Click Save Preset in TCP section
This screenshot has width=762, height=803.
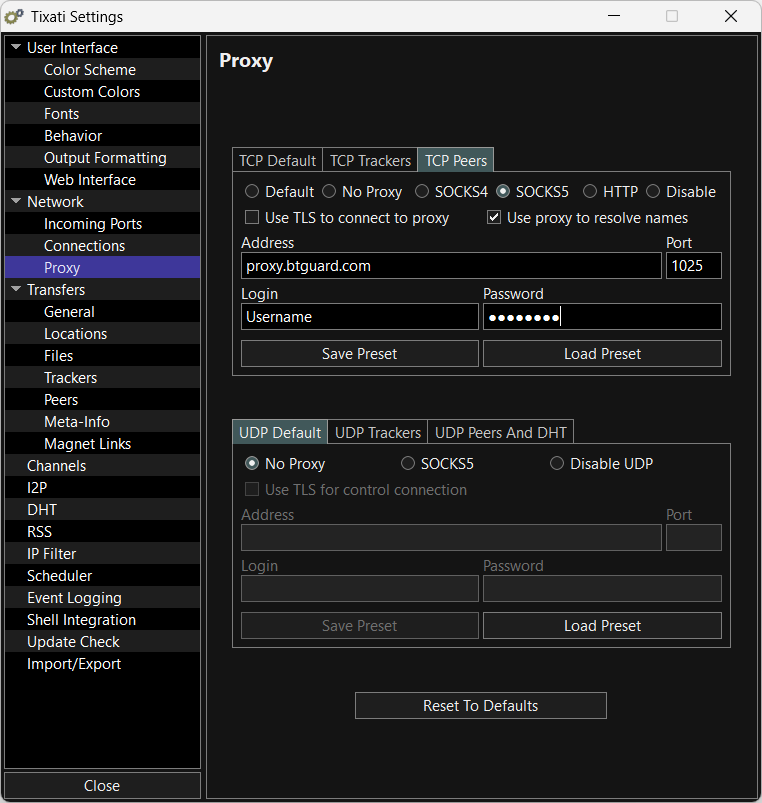359,354
